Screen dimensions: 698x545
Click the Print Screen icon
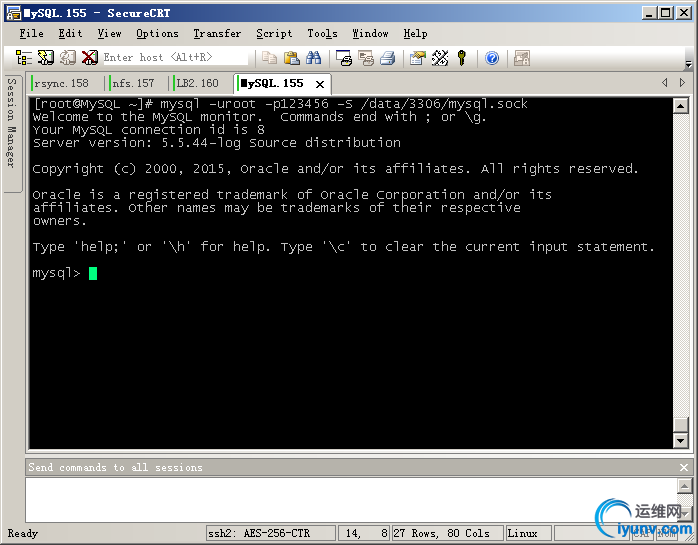click(x=344, y=58)
